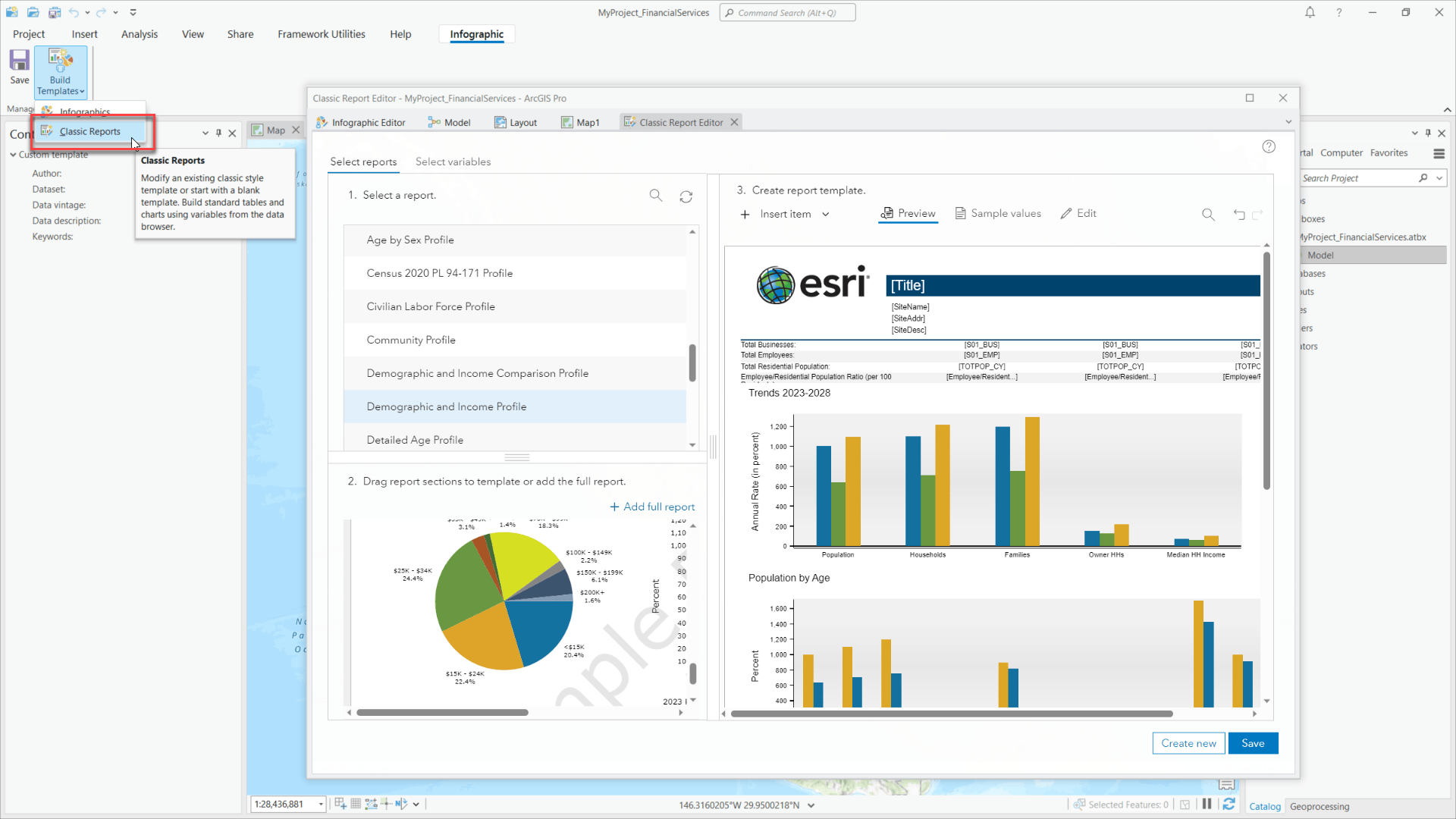Viewport: 1456px width, 819px height.
Task: Click the search icon in report list
Action: (656, 196)
